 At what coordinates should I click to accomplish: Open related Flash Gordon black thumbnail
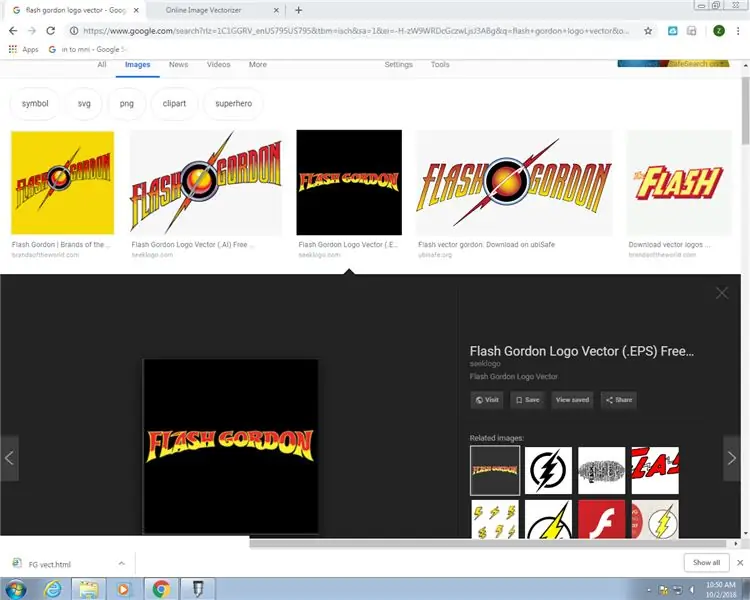[495, 470]
